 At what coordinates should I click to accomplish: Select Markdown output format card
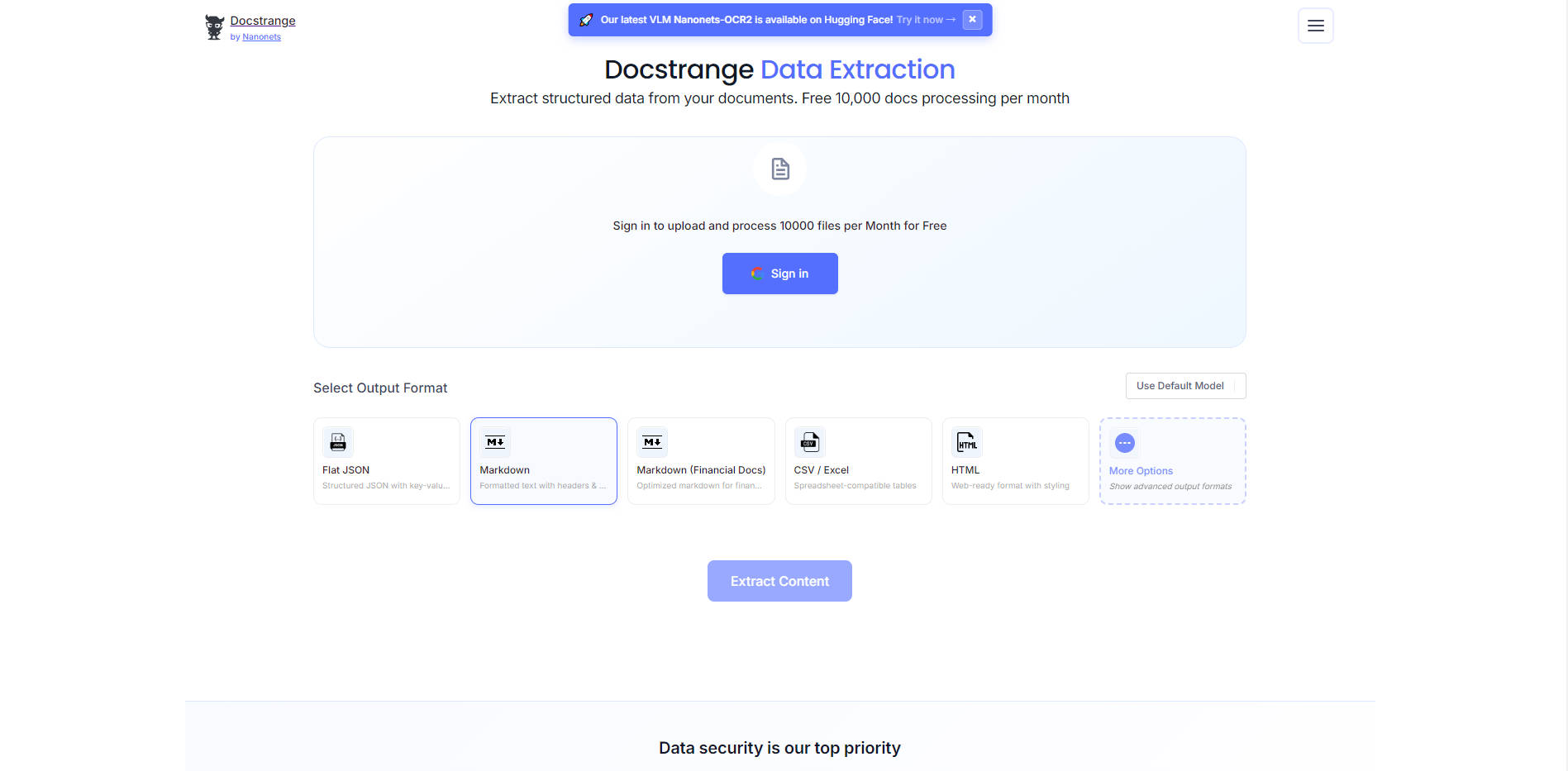coord(544,461)
